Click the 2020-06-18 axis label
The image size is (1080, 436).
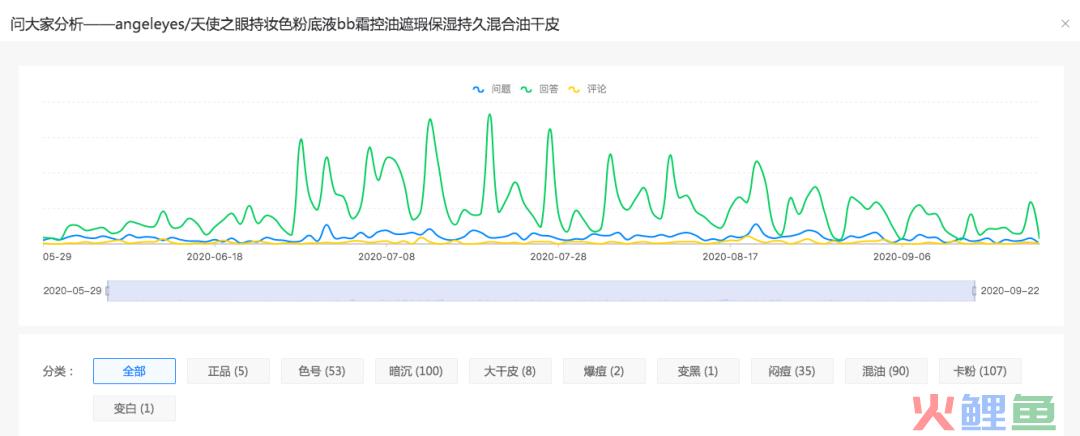pos(215,256)
